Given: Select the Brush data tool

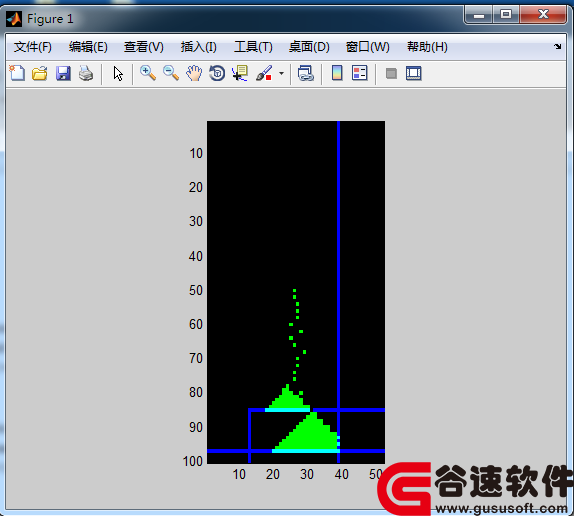Looking at the screenshot, I should click(264, 73).
